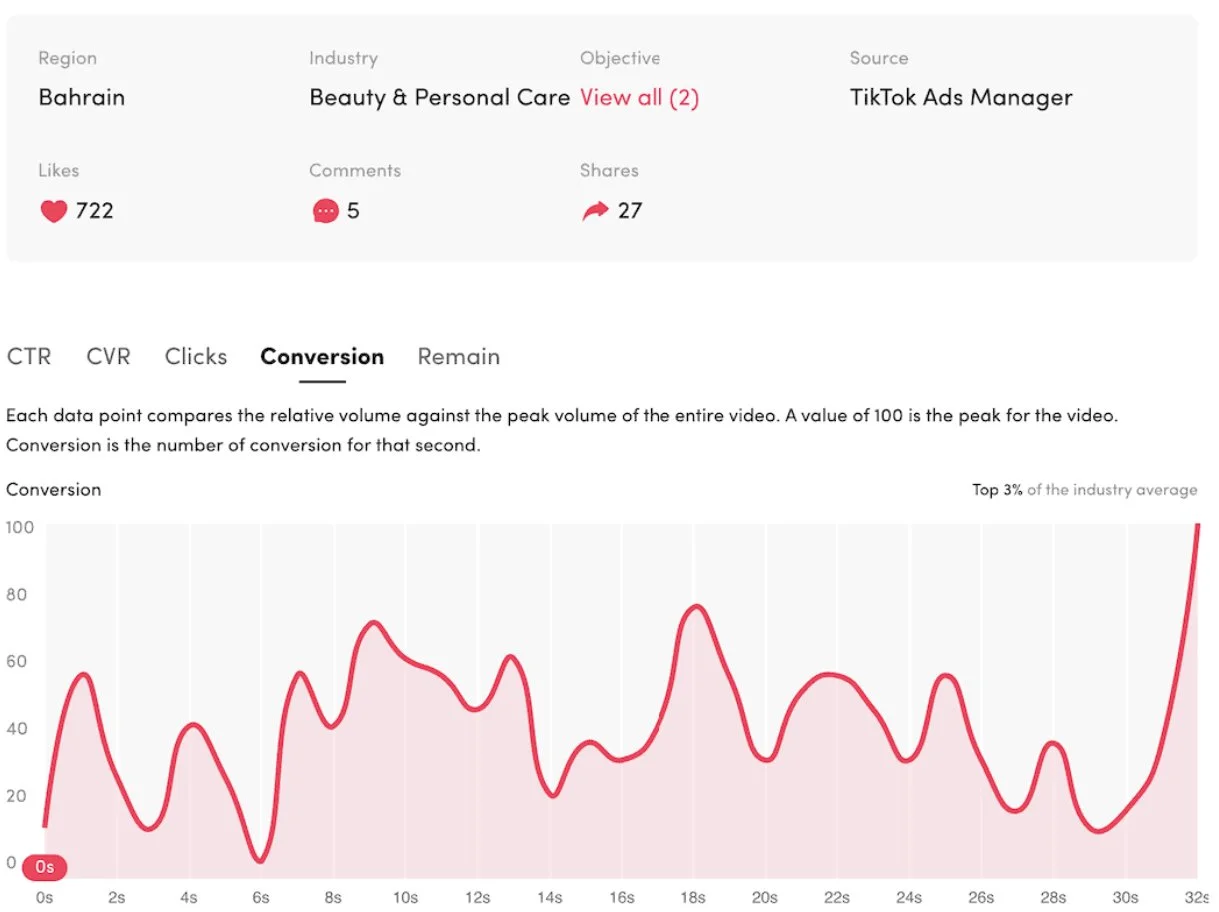Click the curve's lowest dip at 6s
This screenshot has height=912, width=1219.
[260, 859]
